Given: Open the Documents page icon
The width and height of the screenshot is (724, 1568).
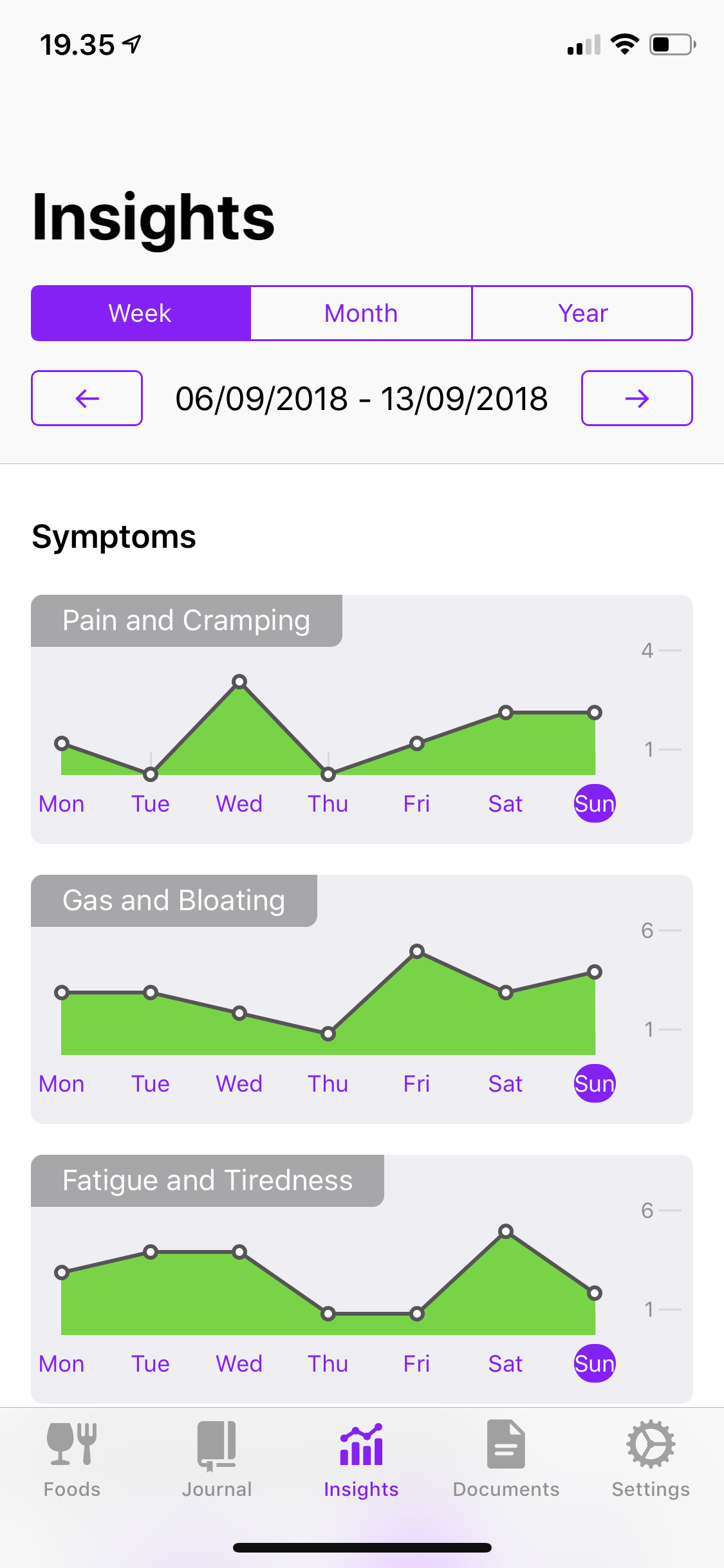Looking at the screenshot, I should (x=506, y=1444).
